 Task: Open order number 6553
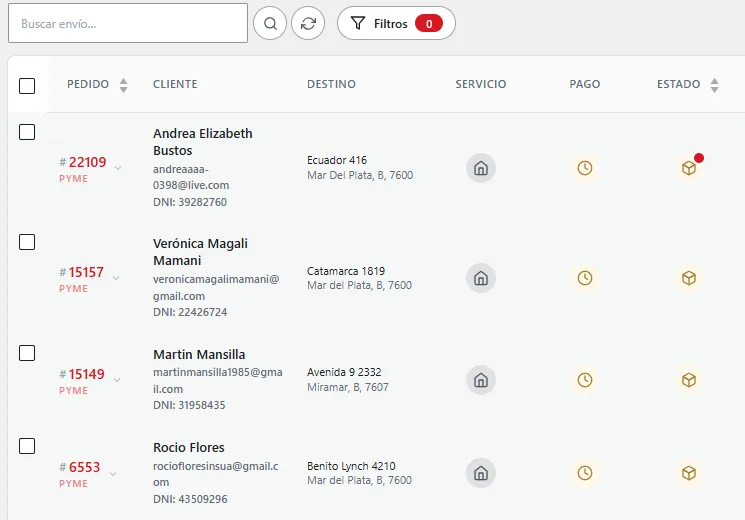click(85, 467)
